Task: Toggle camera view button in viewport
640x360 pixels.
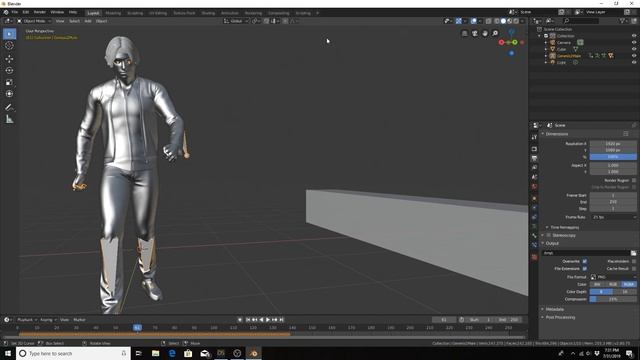Action: pyautogui.click(x=475, y=33)
